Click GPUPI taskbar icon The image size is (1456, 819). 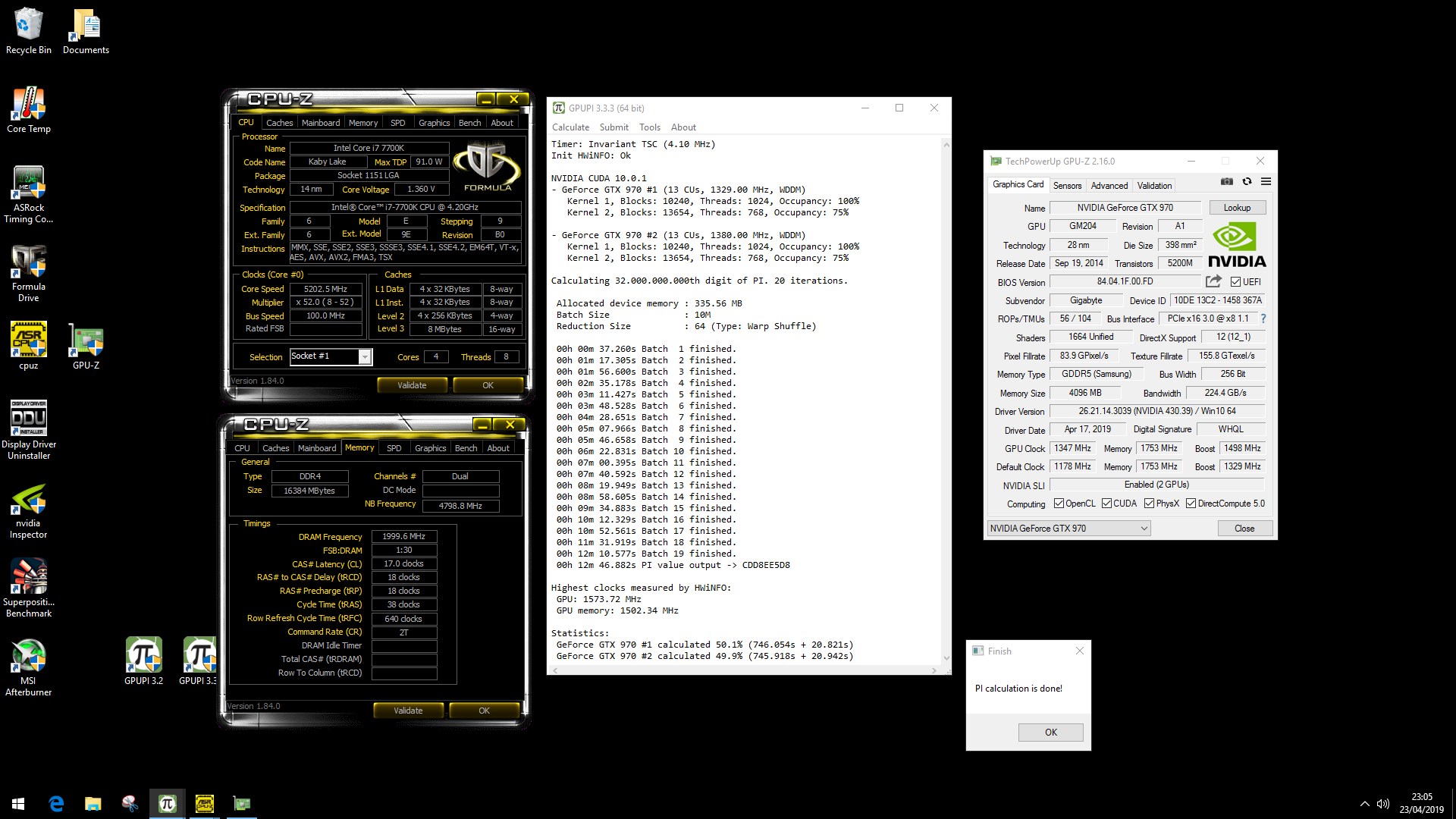168,804
